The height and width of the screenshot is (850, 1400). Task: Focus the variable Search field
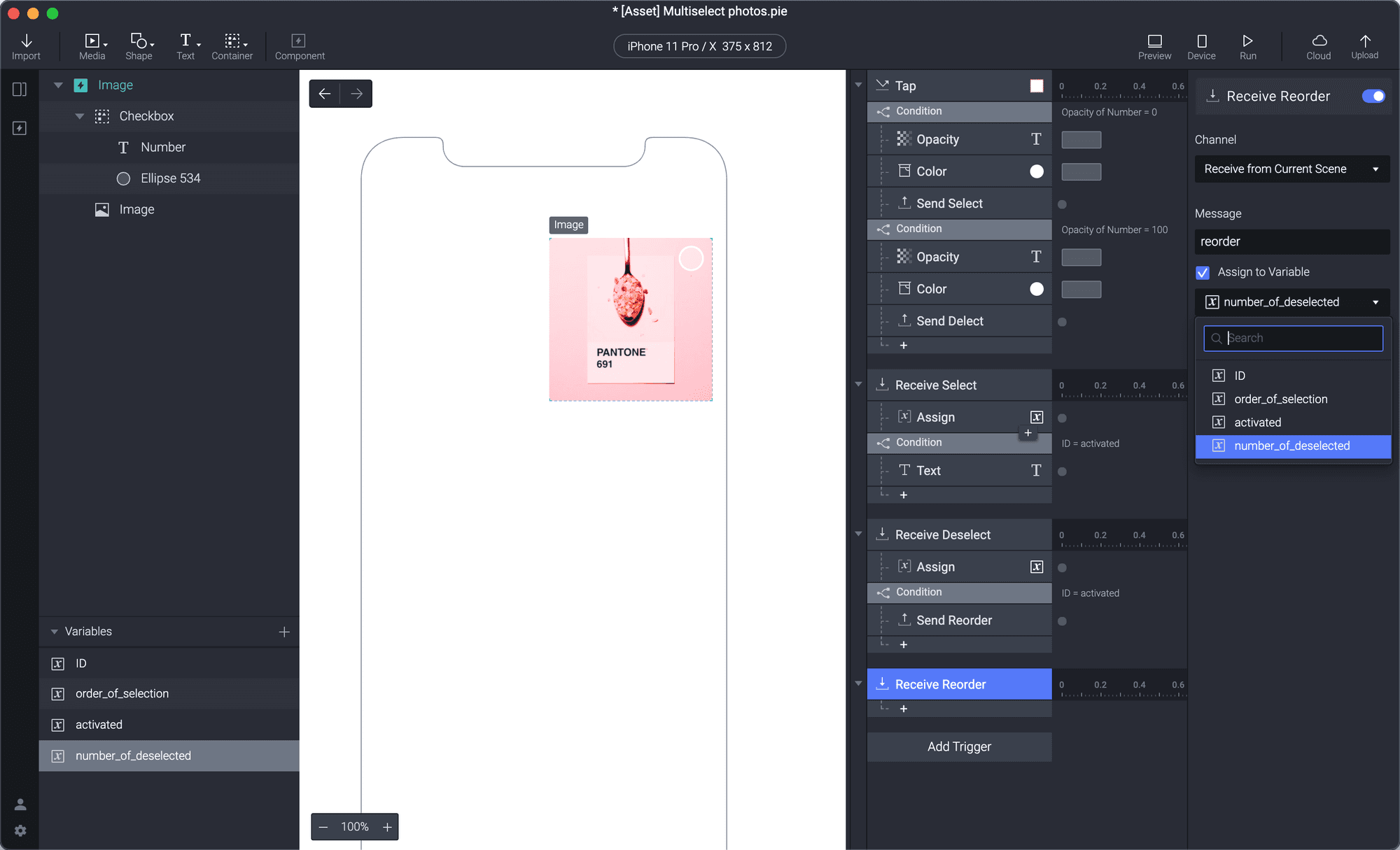pos(1293,339)
